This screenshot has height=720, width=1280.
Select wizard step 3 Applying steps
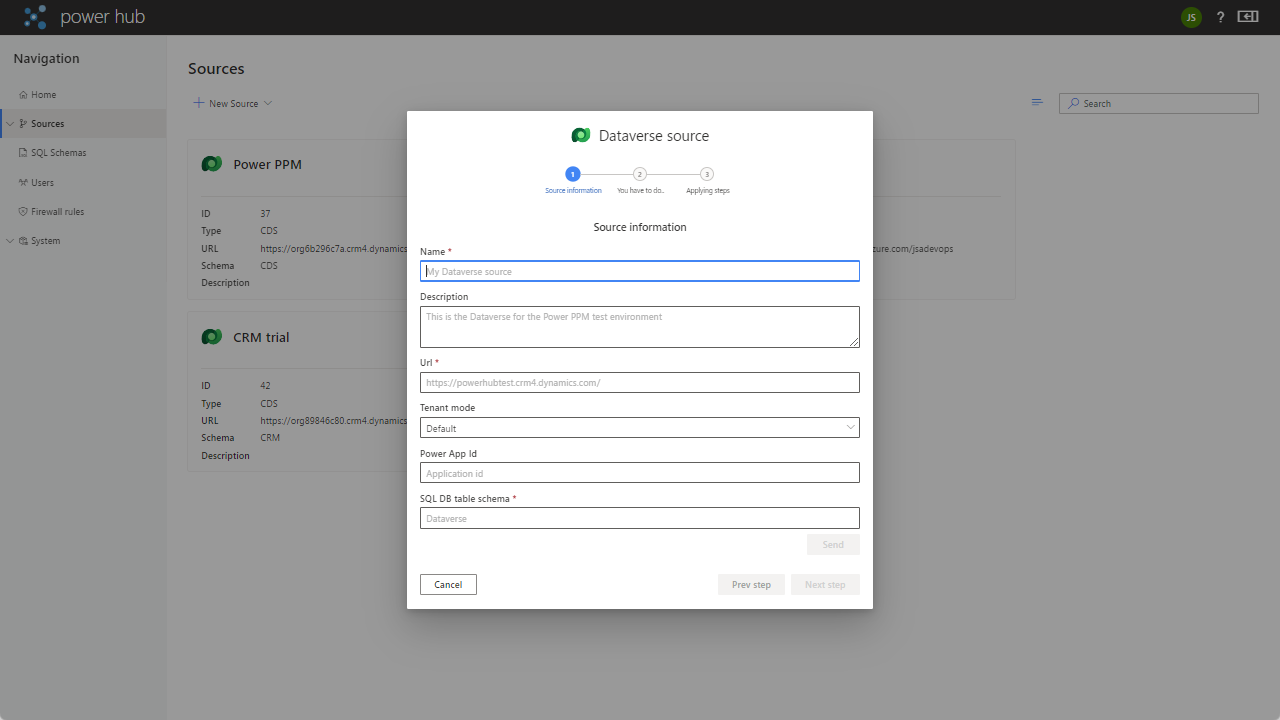click(707, 174)
